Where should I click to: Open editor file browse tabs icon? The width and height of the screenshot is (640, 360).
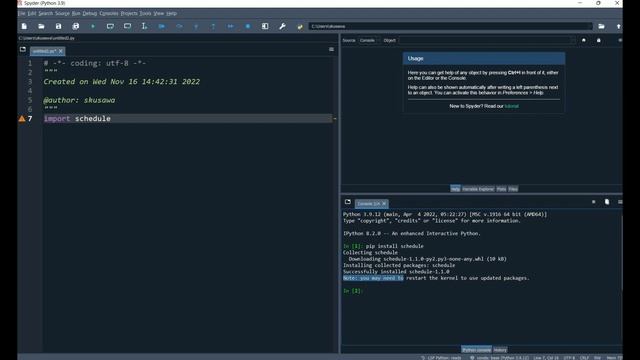pyautogui.click(x=23, y=49)
